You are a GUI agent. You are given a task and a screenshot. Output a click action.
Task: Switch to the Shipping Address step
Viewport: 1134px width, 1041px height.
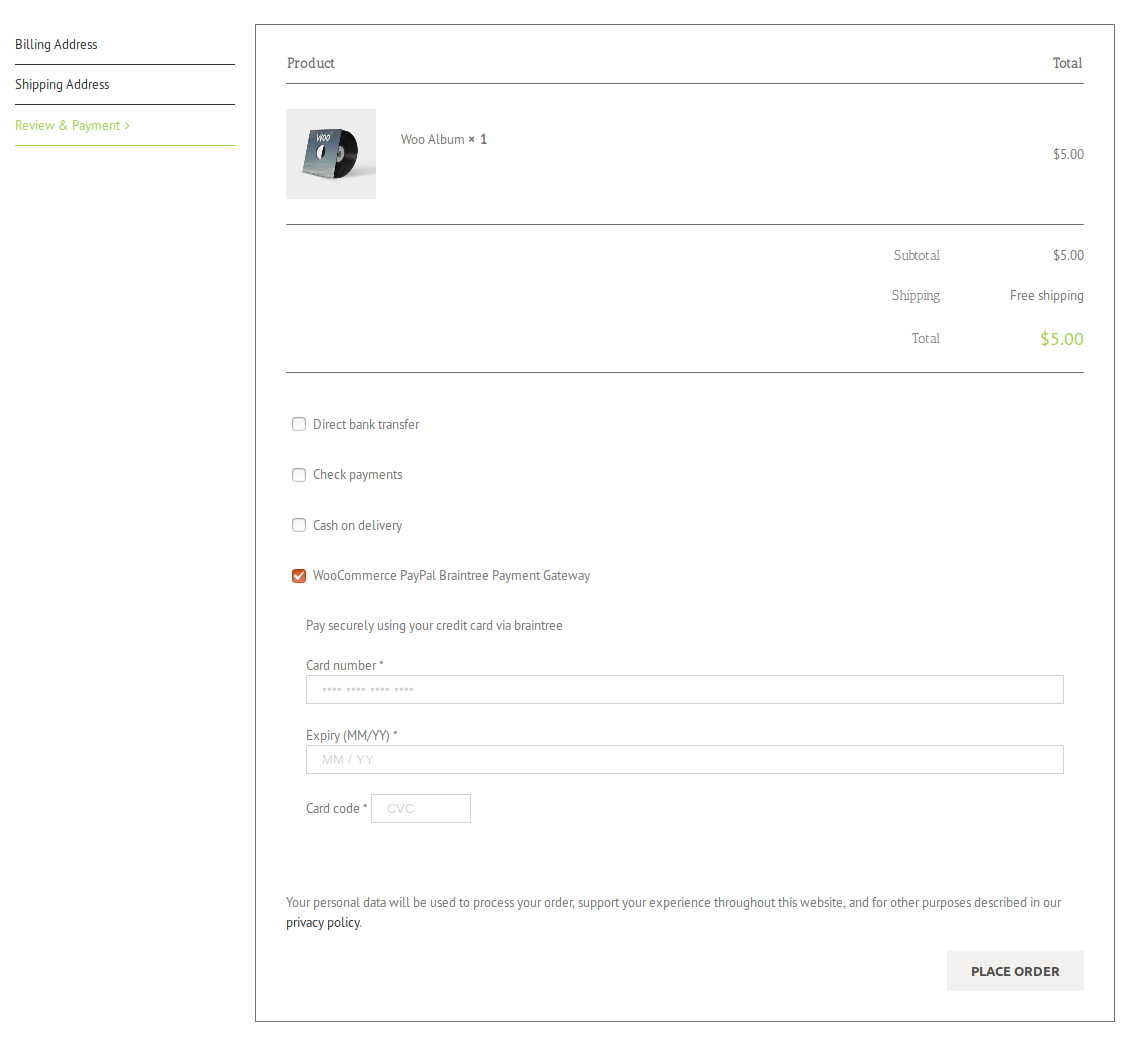(62, 85)
